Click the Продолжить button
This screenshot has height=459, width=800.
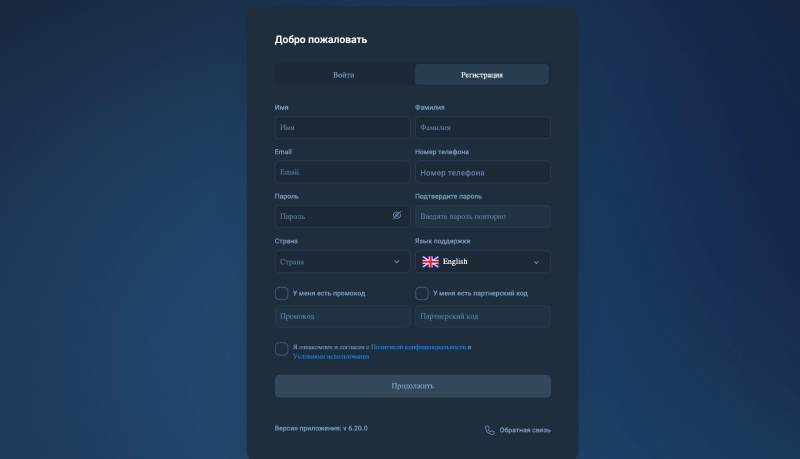(413, 386)
